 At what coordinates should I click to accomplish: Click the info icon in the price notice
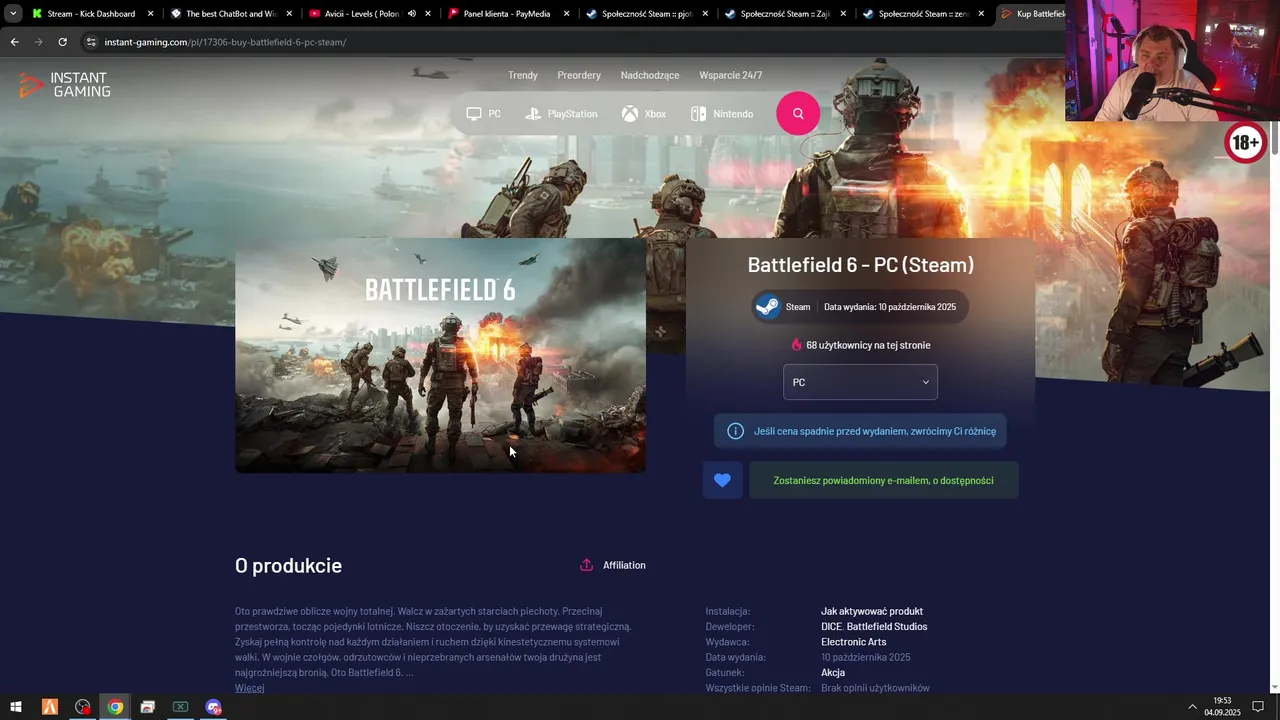click(x=735, y=431)
